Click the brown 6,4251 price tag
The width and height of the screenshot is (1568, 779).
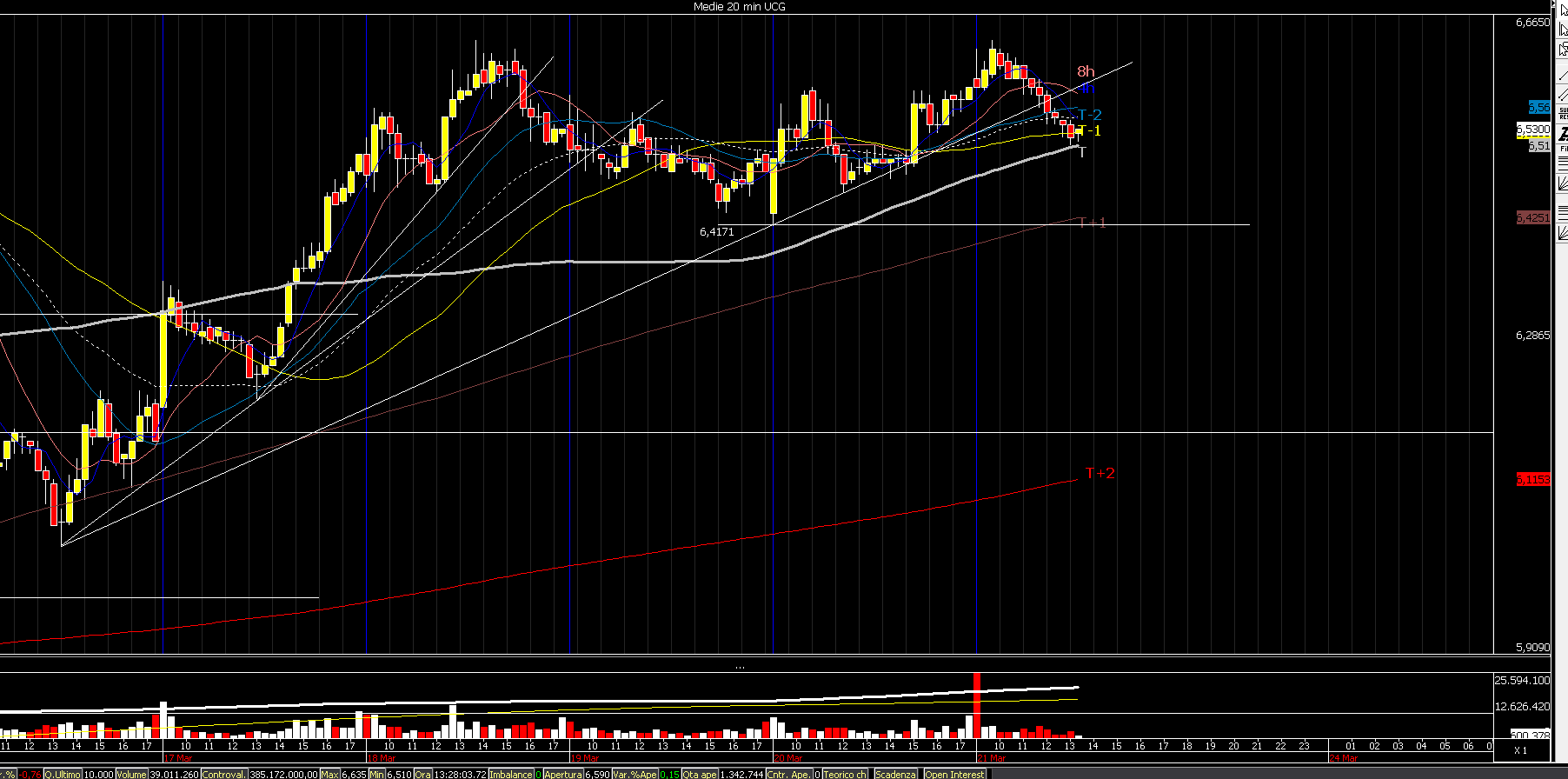[x=1533, y=217]
